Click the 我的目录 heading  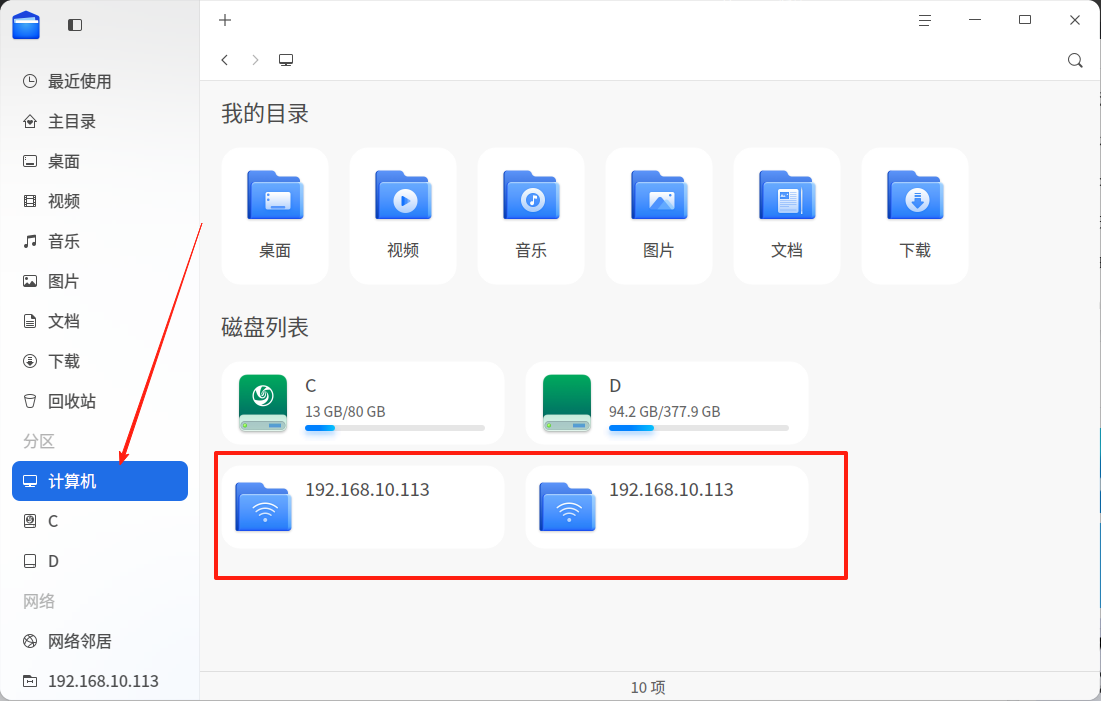tap(265, 114)
